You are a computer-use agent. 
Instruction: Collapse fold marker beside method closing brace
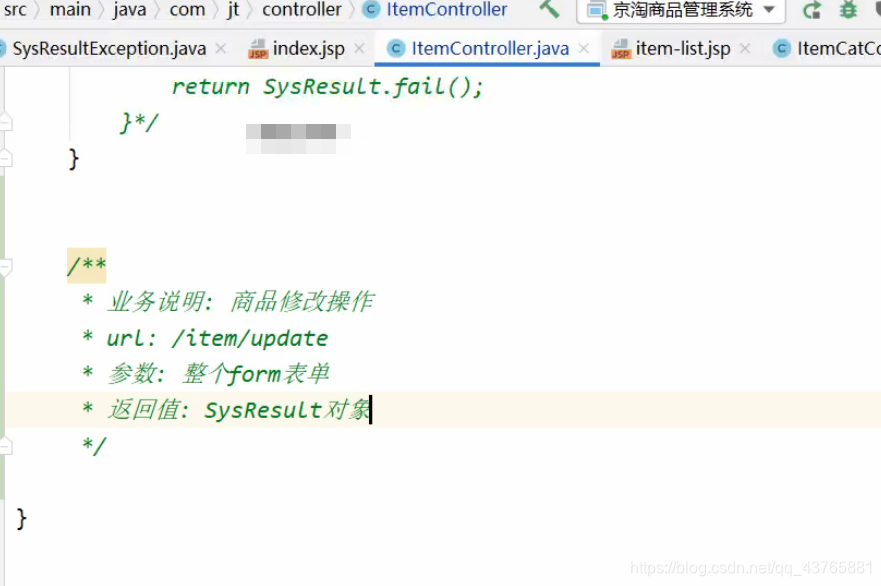[5, 158]
